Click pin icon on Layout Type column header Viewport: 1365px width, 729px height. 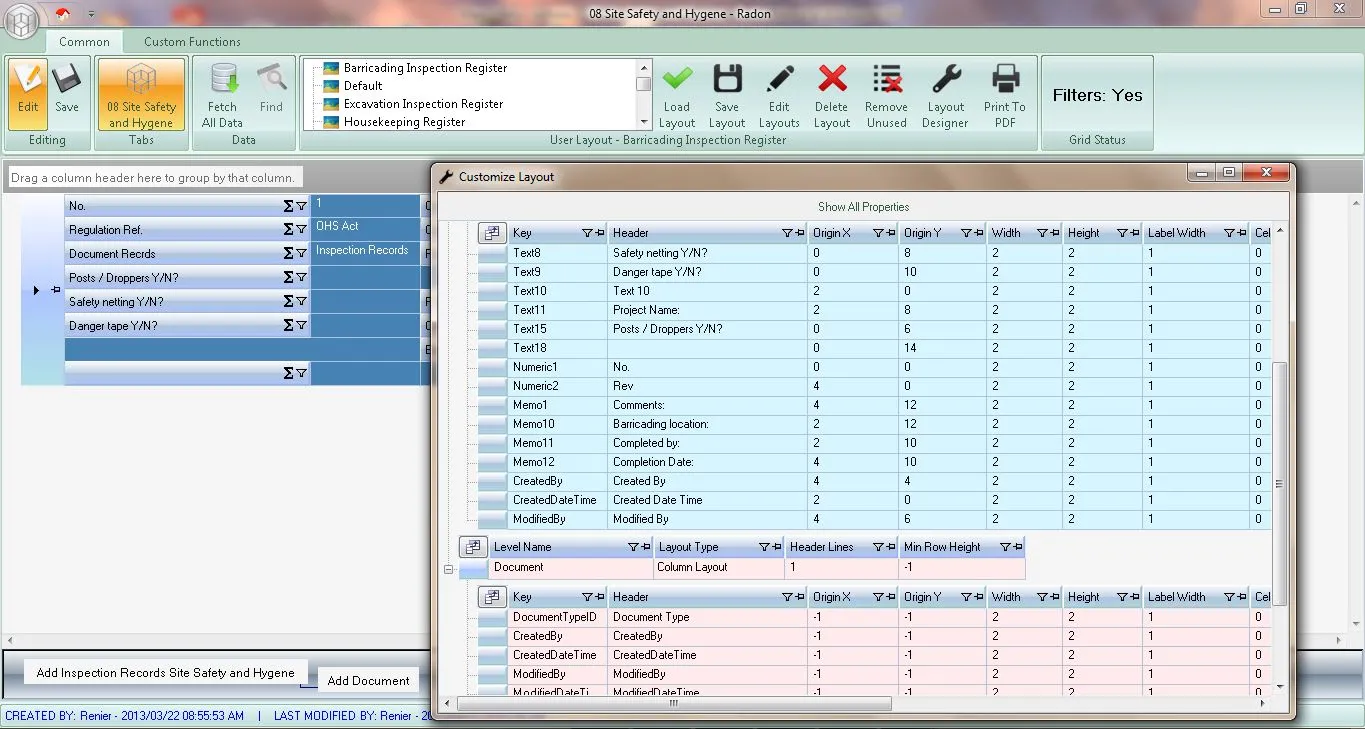click(776, 548)
